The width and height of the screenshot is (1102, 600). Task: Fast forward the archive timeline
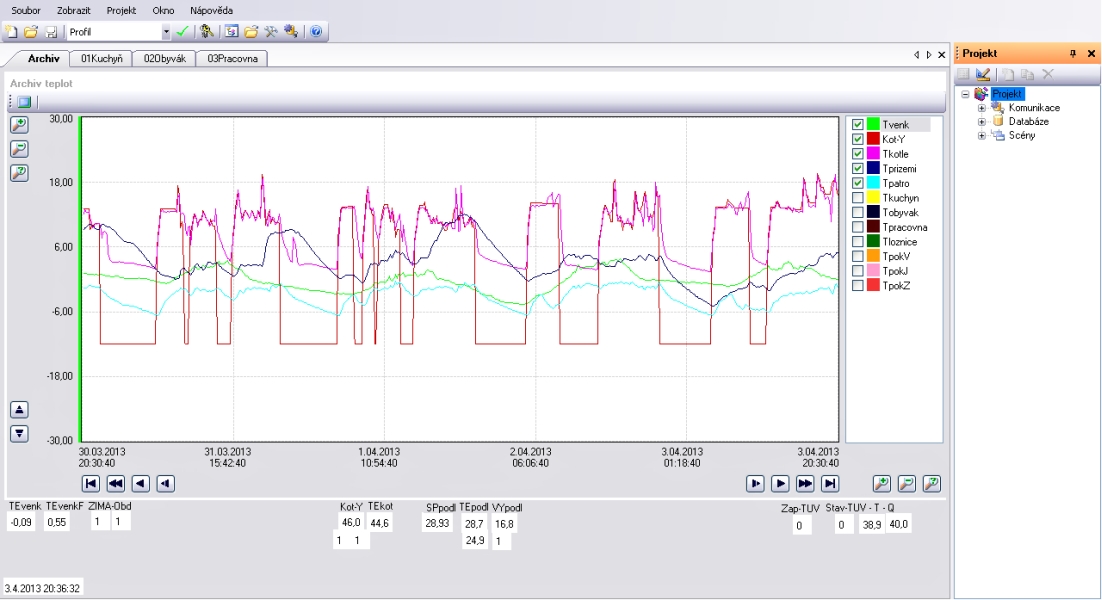805,483
